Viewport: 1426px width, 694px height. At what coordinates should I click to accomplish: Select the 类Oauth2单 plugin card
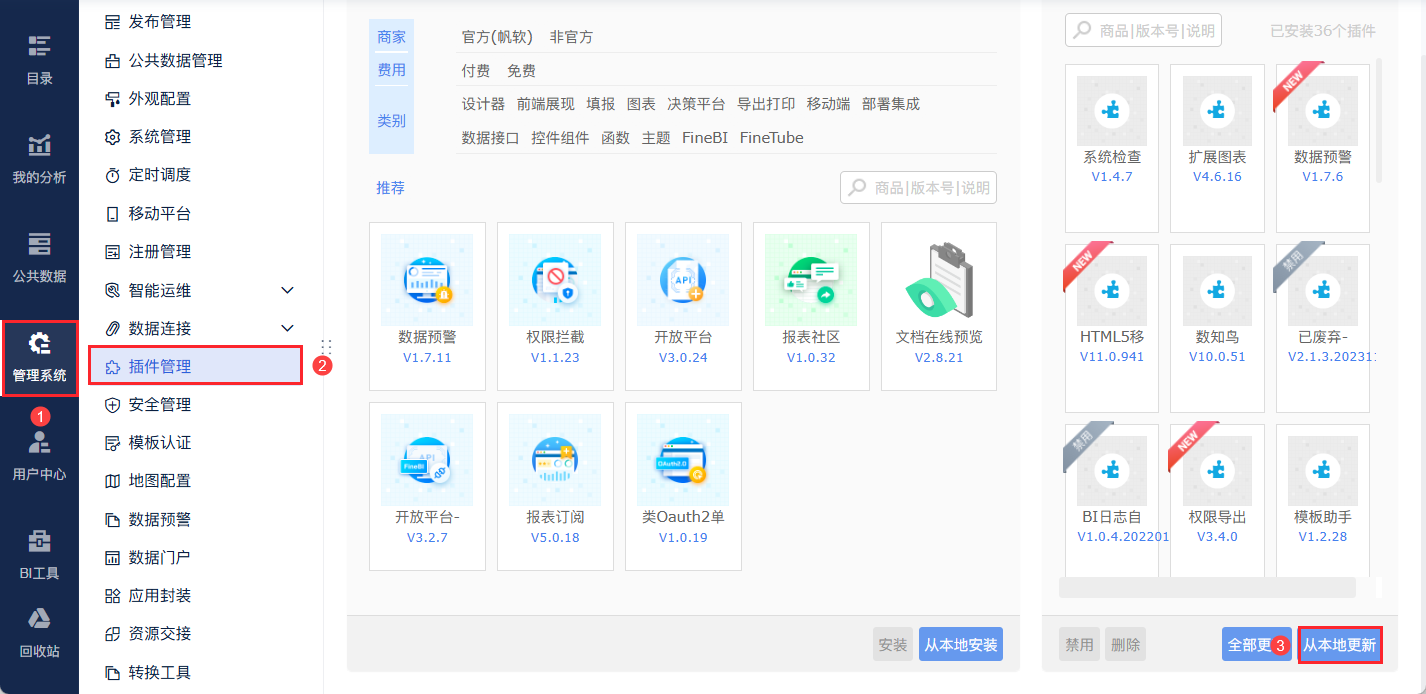pyautogui.click(x=683, y=486)
